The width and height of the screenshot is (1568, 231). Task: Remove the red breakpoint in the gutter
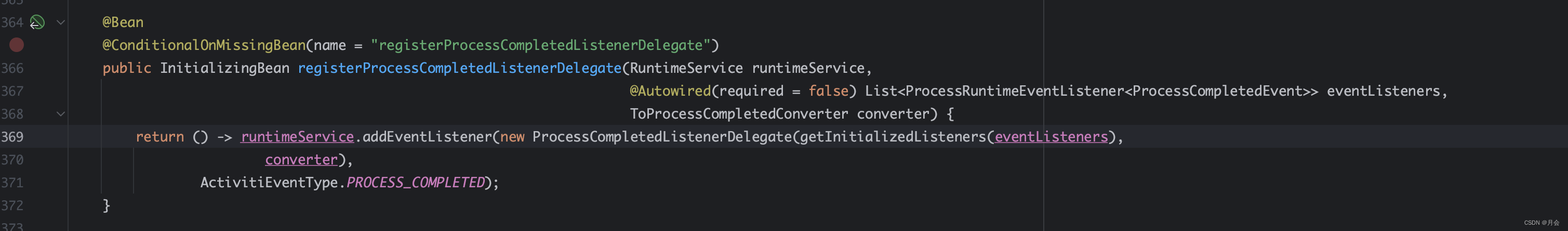[x=17, y=45]
